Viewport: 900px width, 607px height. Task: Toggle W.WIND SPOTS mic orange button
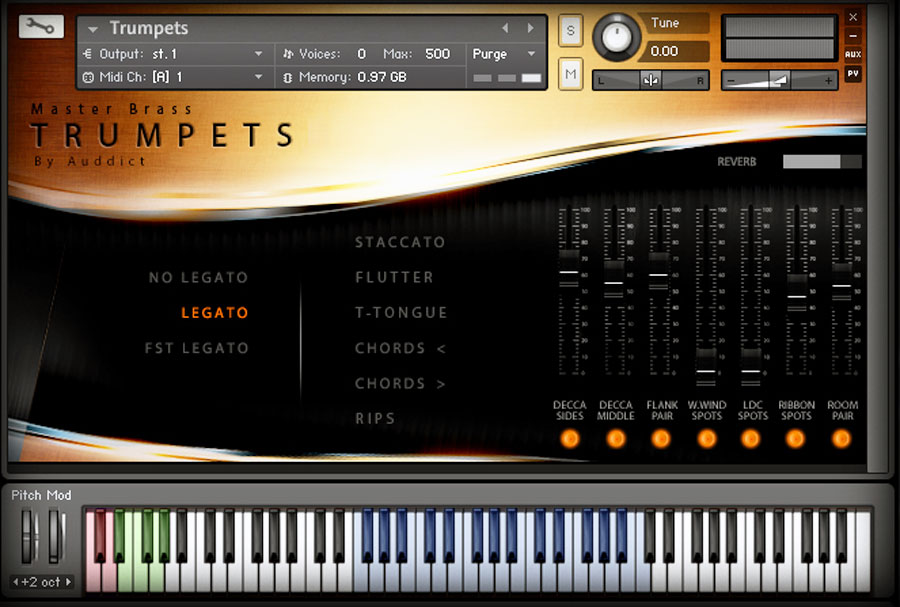(x=707, y=439)
